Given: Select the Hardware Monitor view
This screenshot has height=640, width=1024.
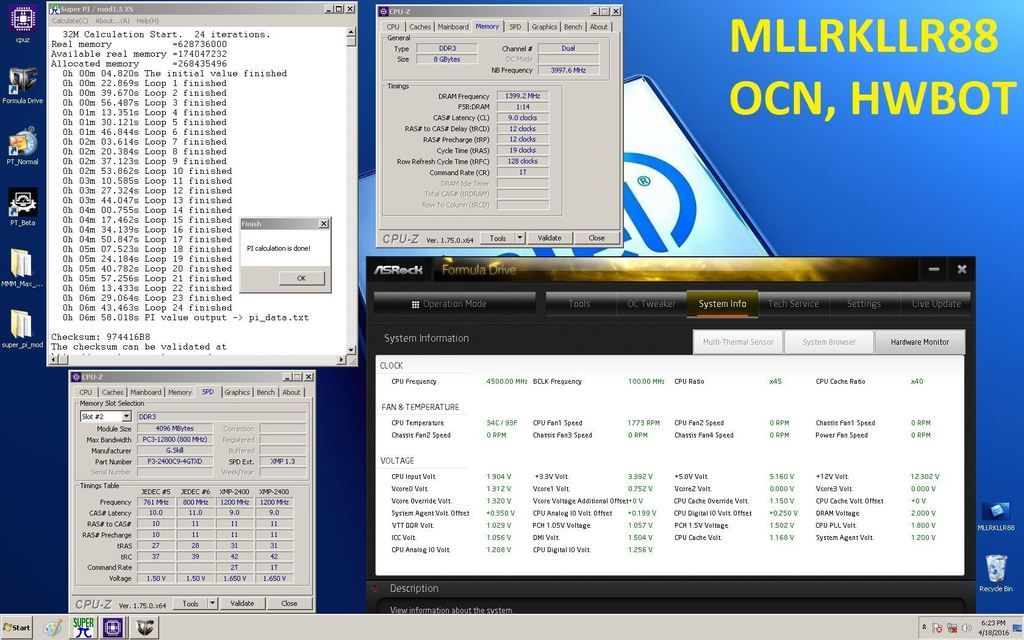Looking at the screenshot, I should coord(920,342).
